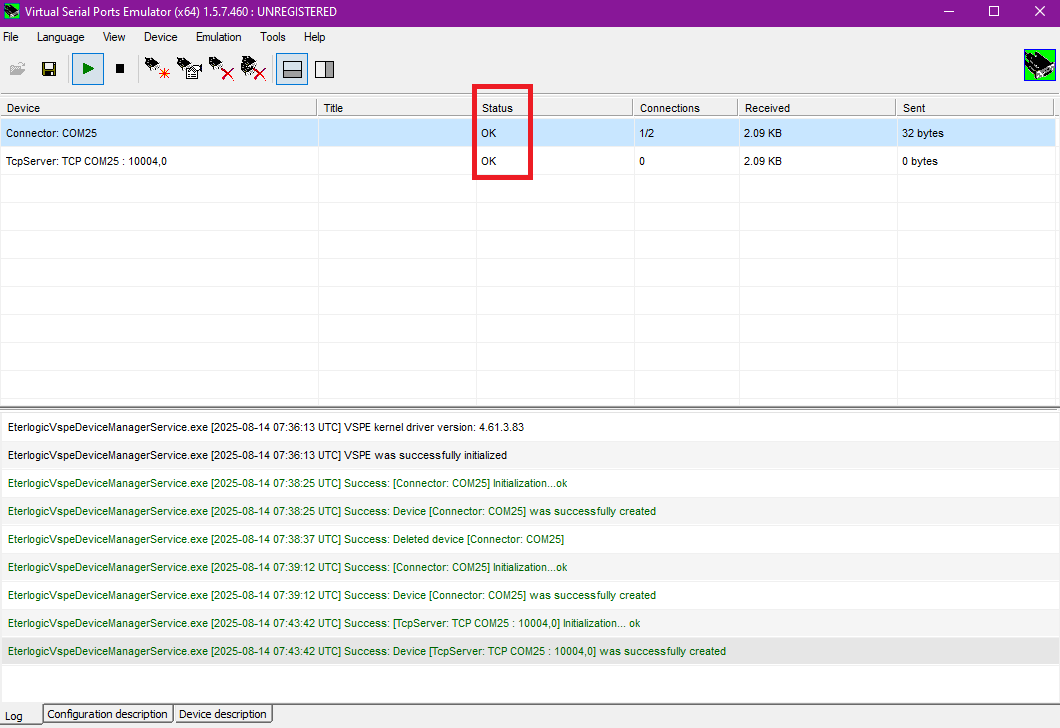Expand the Language menu
This screenshot has width=1060, height=728.
61,37
